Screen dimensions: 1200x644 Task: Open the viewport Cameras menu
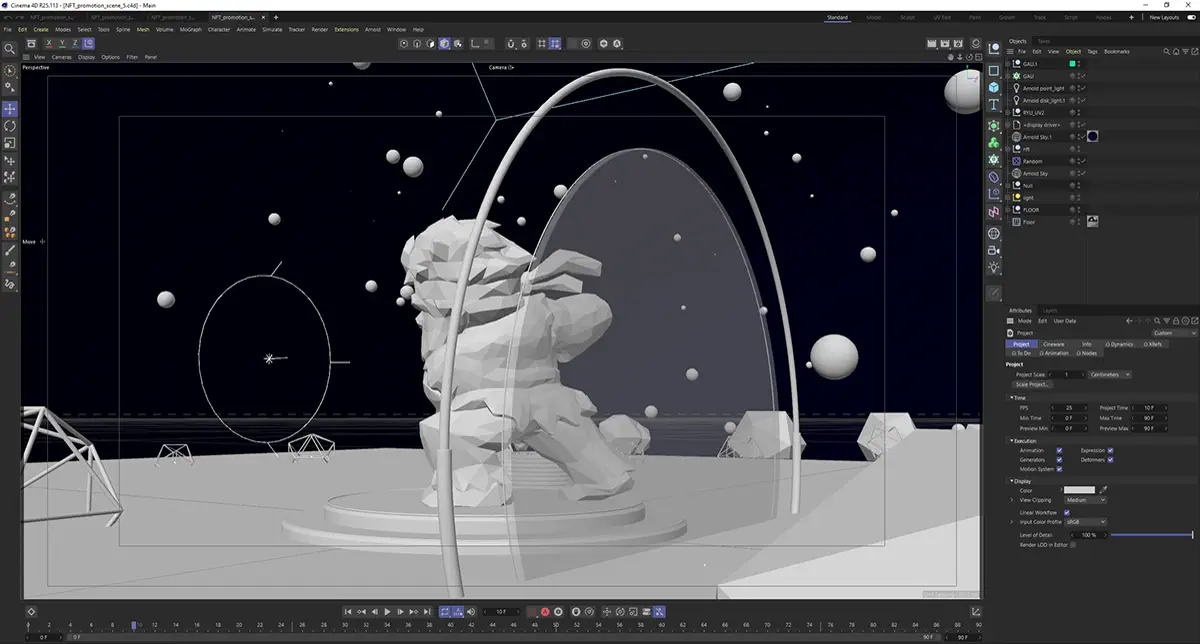(x=62, y=57)
